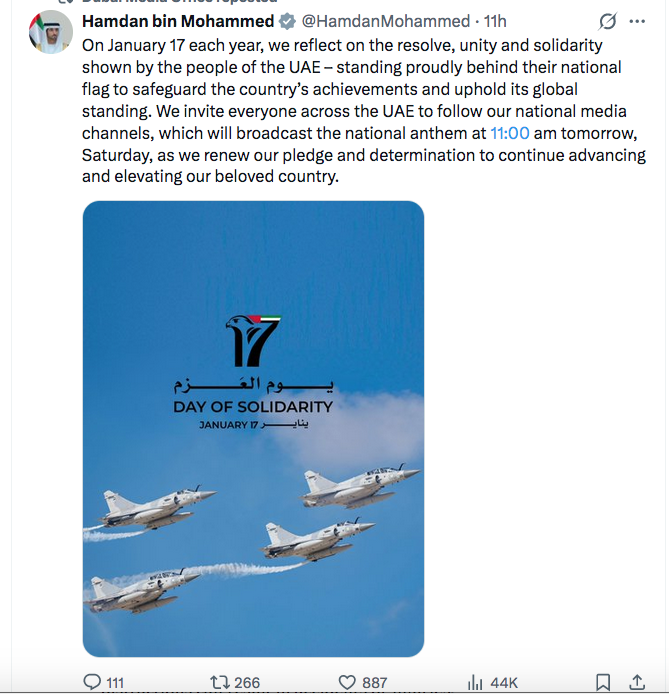Click the repost icon

[x=219, y=682]
